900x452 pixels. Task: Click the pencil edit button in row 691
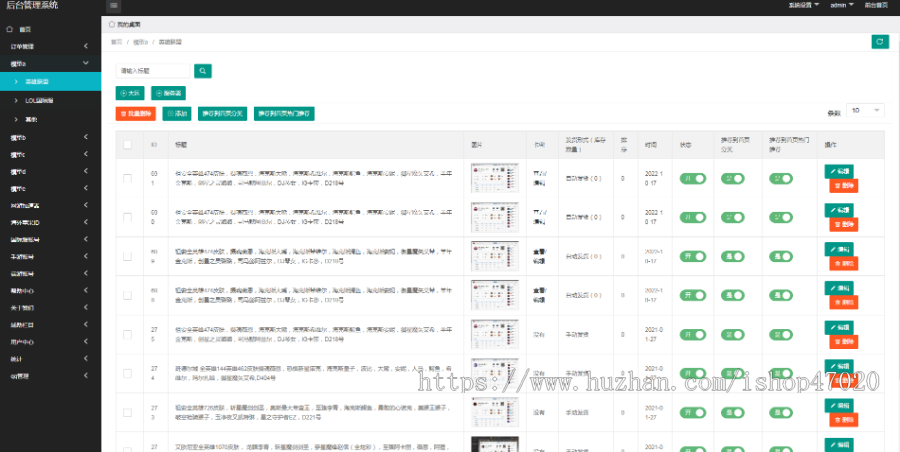pyautogui.click(x=839, y=171)
